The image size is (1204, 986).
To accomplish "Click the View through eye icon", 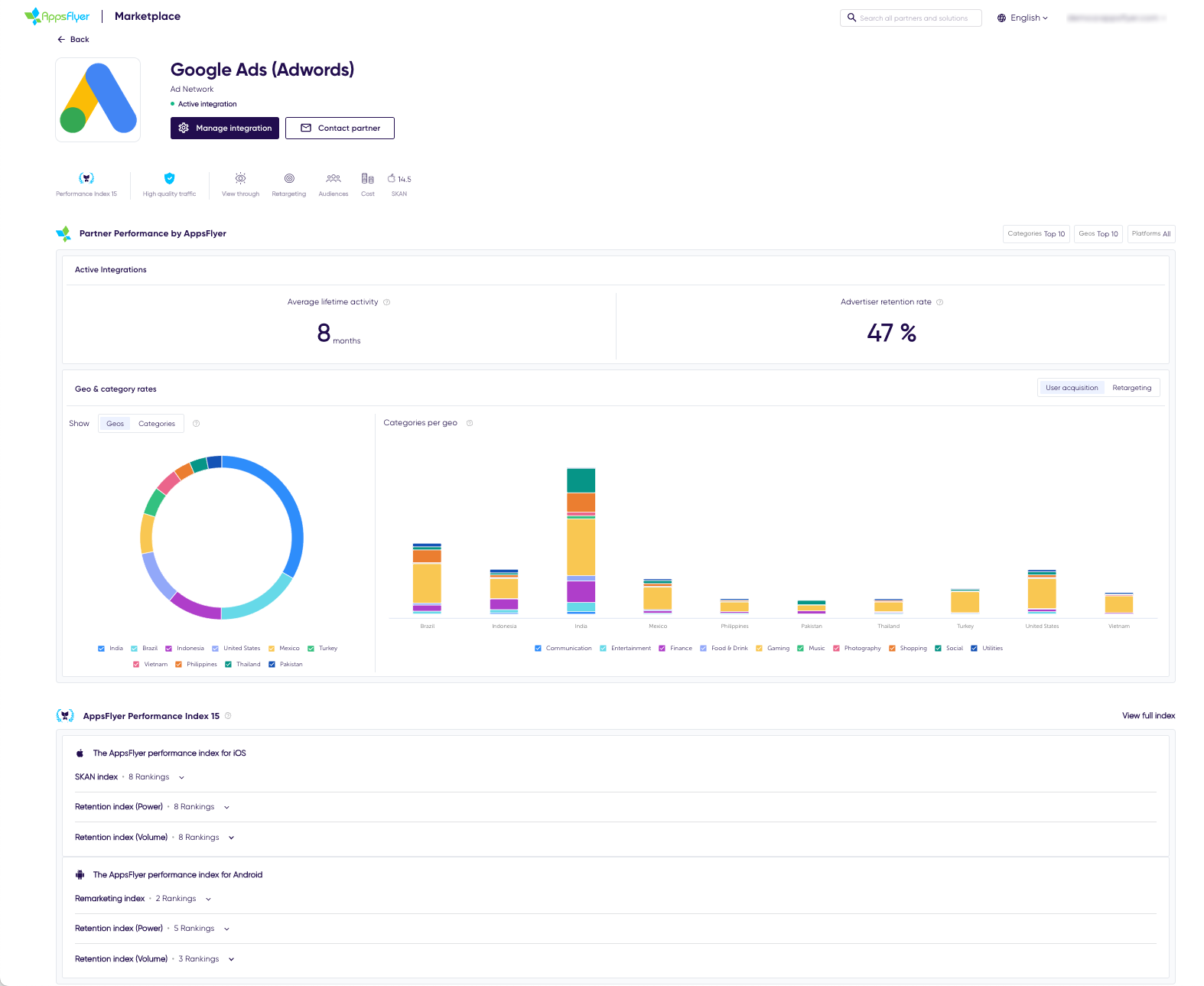I will (240, 178).
